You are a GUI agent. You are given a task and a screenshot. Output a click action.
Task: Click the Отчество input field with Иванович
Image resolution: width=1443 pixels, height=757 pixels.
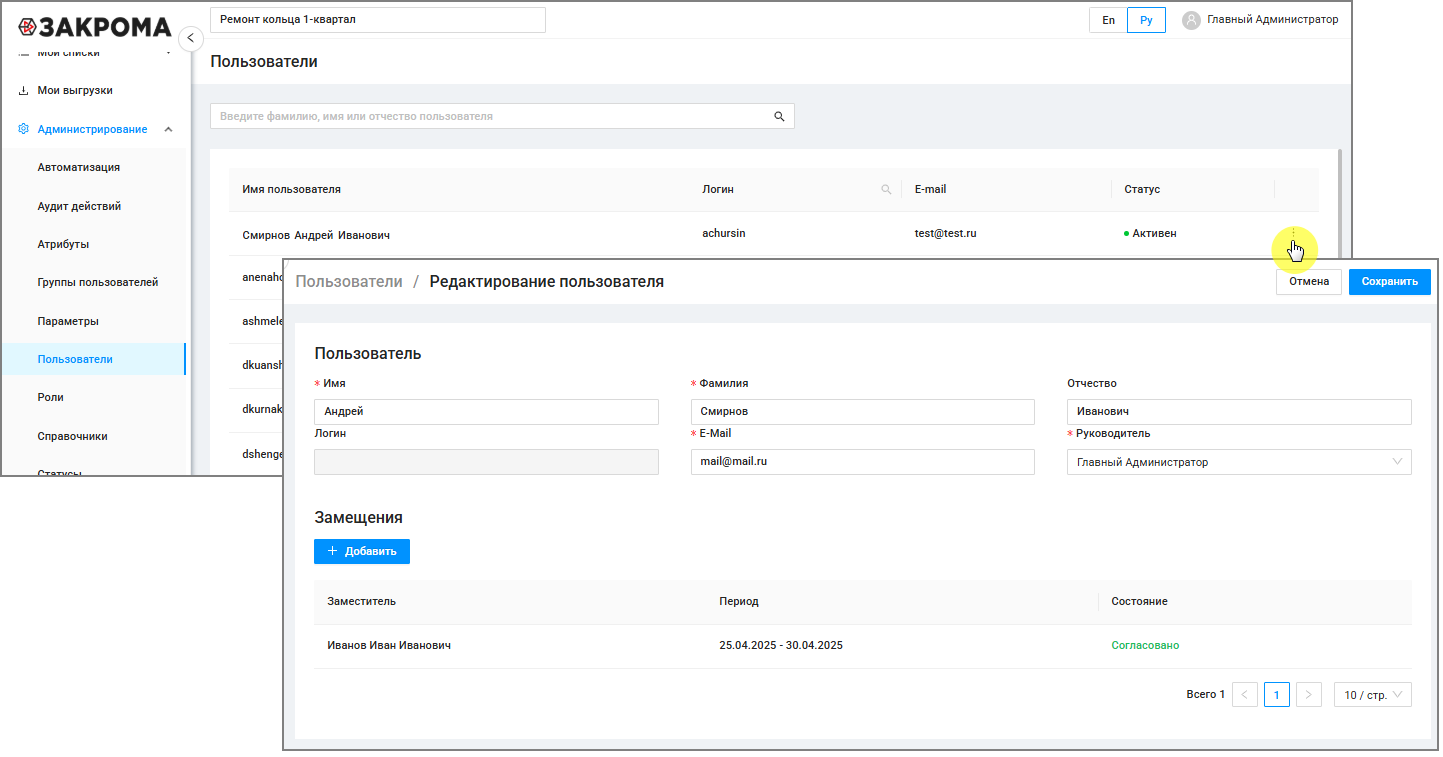click(1239, 412)
